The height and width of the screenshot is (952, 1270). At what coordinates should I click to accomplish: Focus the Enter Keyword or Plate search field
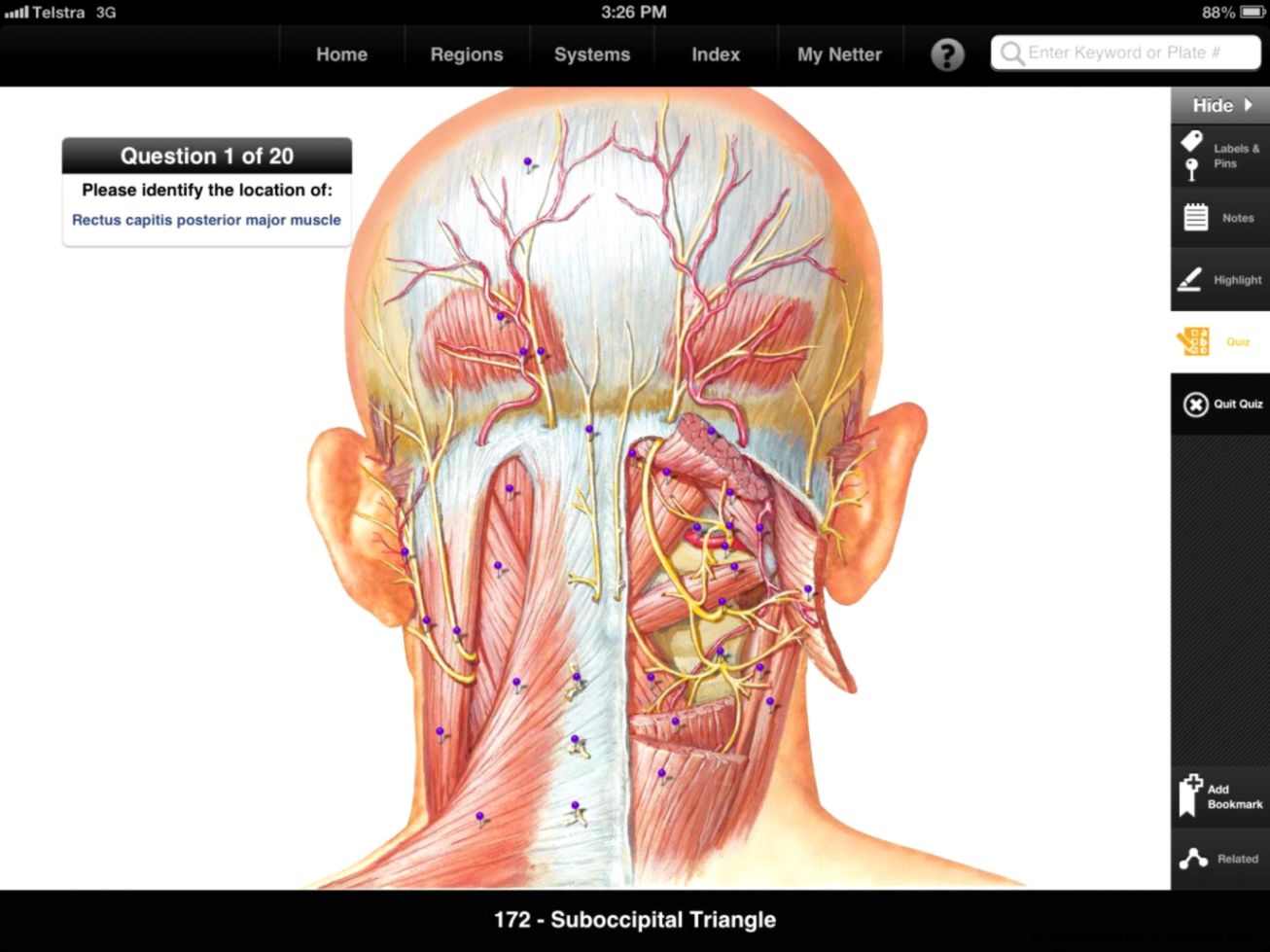click(x=1125, y=53)
